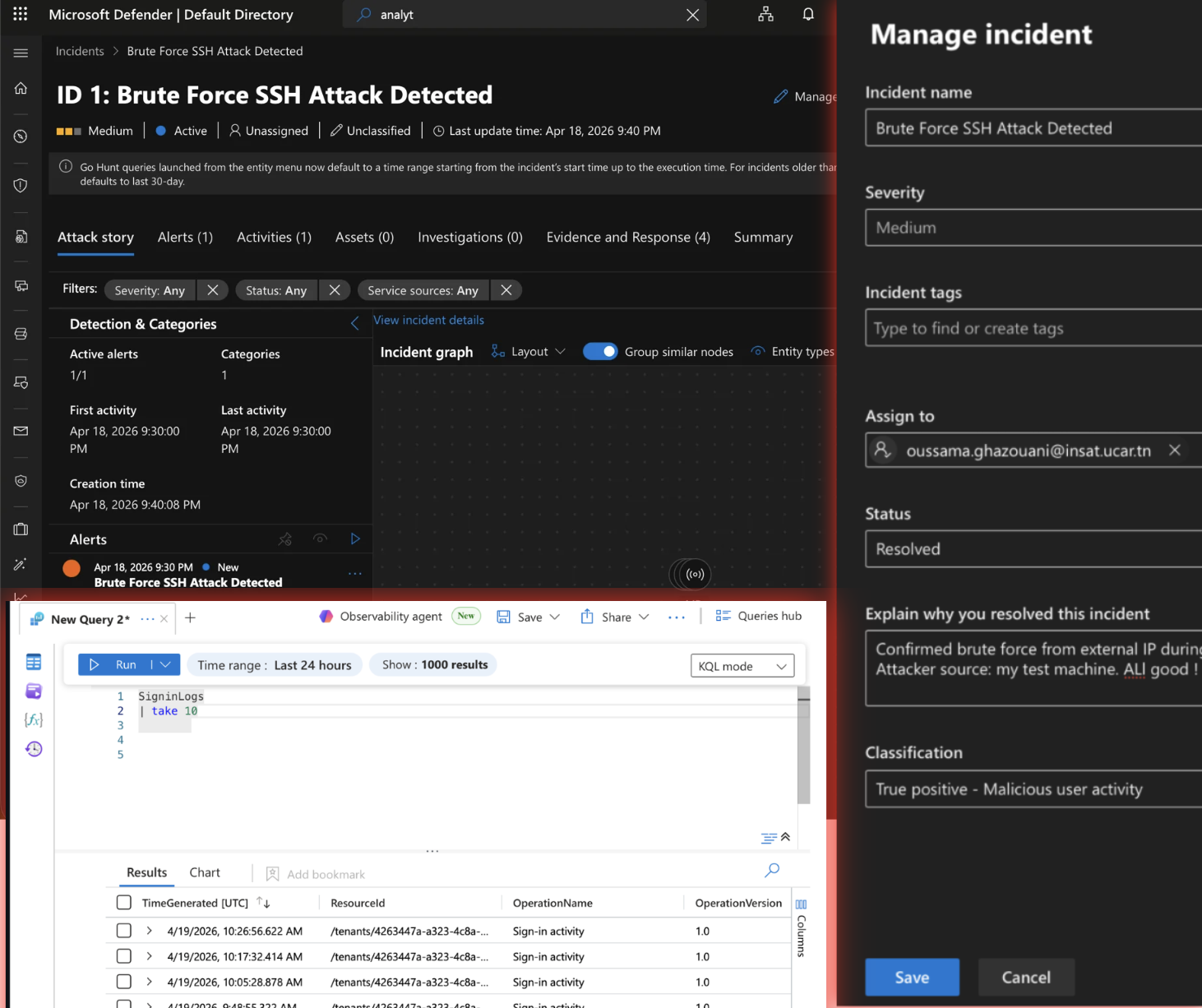The width and height of the screenshot is (1202, 1008).
Task: Expand the 10:17:32.414 AM result row
Action: click(x=149, y=956)
